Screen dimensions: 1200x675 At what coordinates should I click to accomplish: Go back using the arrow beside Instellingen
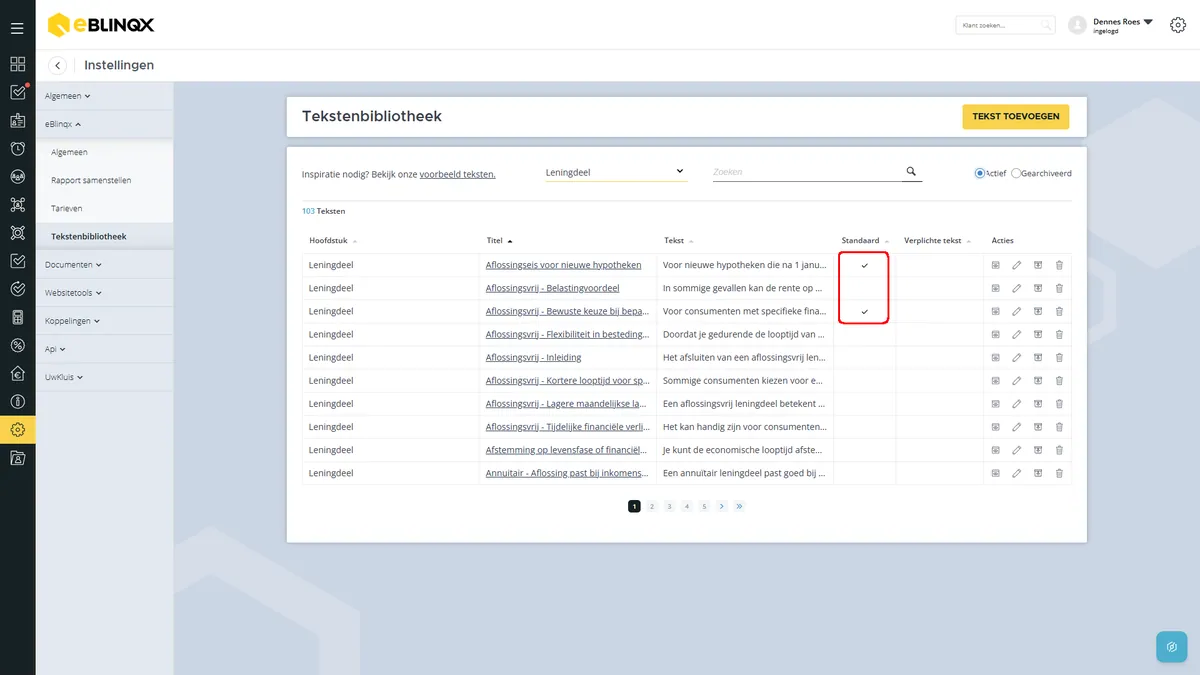pos(57,65)
